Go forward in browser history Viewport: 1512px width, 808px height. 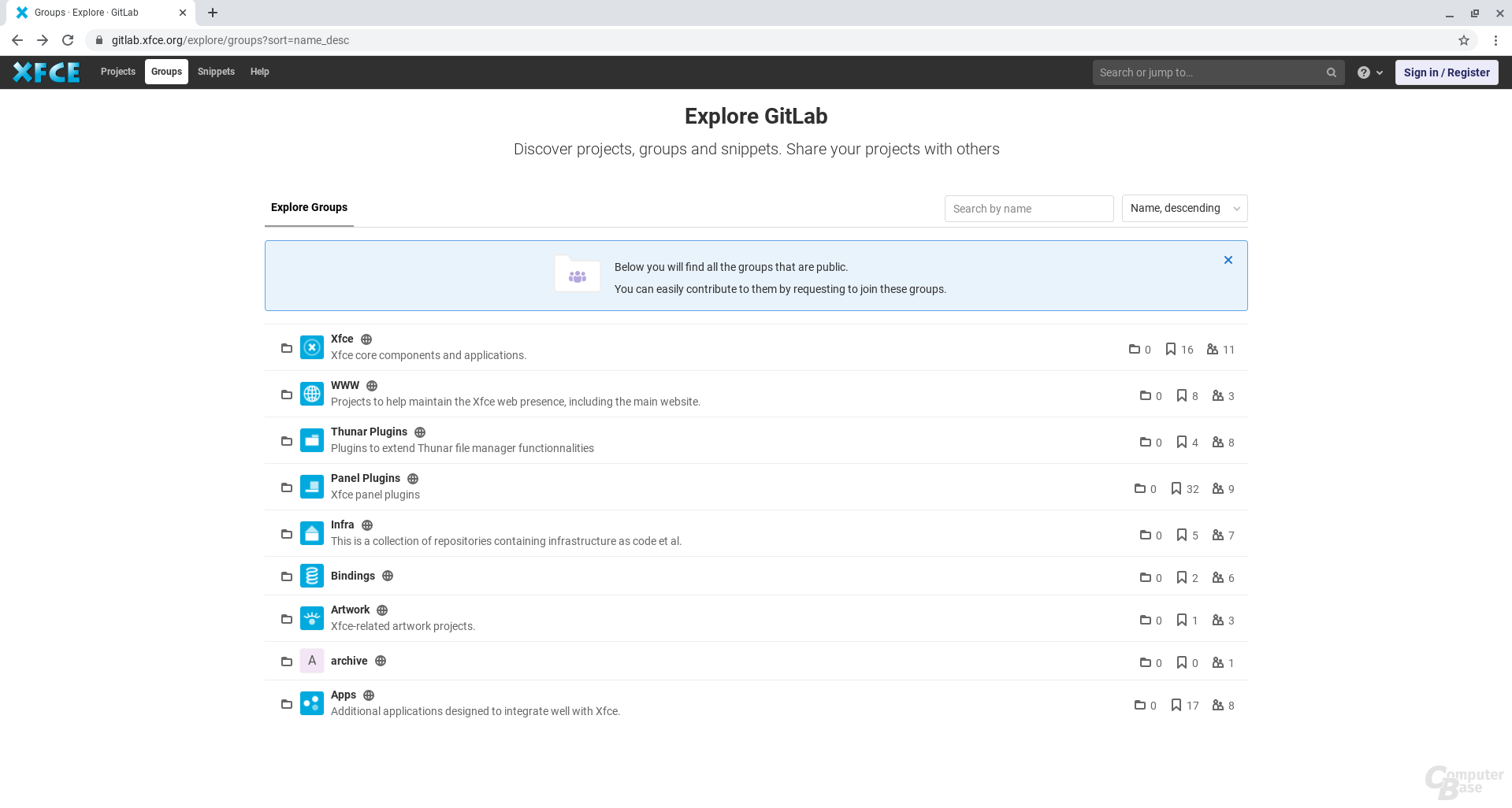click(43, 40)
